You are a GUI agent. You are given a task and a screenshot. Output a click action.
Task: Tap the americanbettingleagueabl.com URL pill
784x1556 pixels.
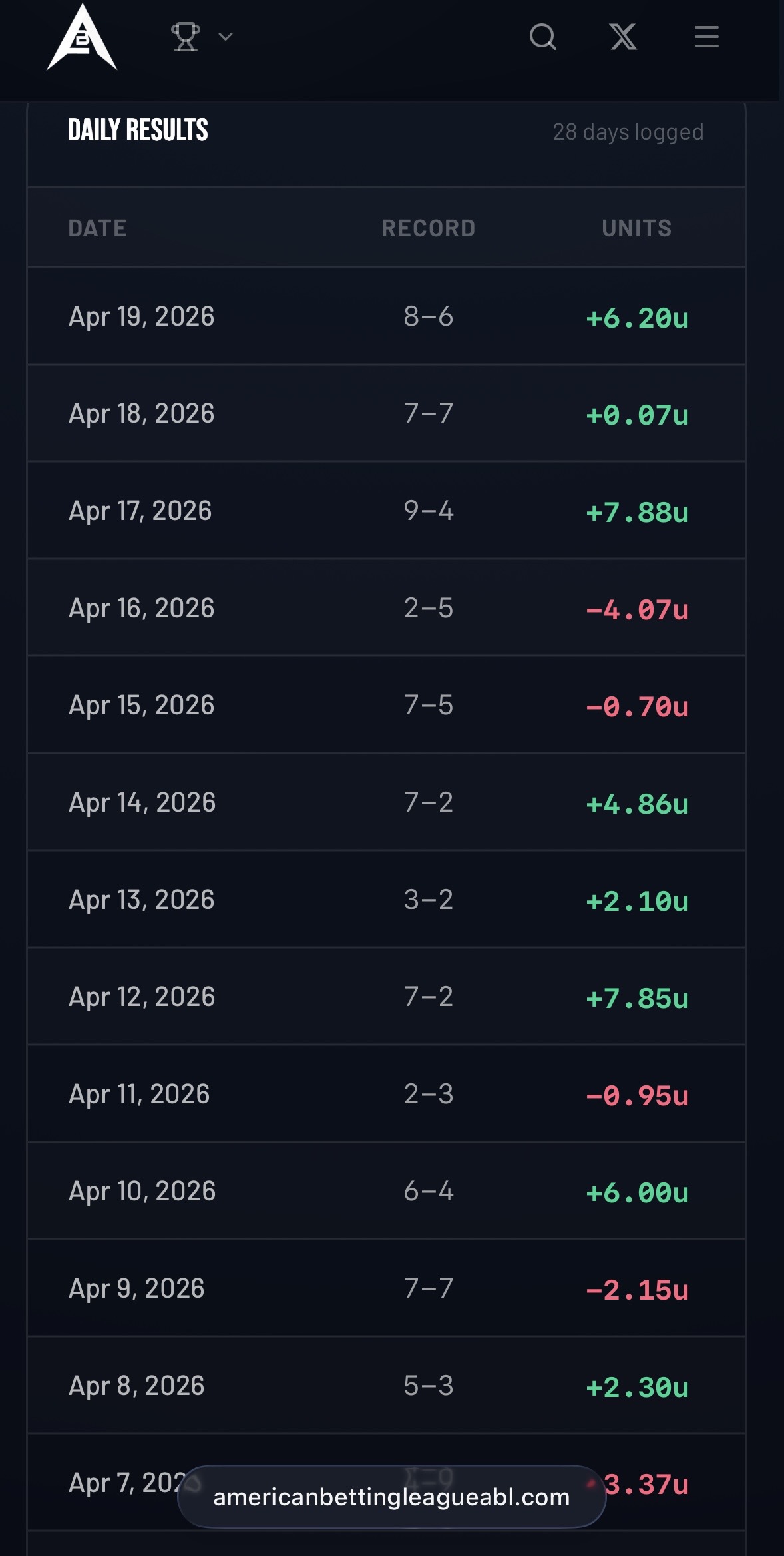pos(391,1497)
